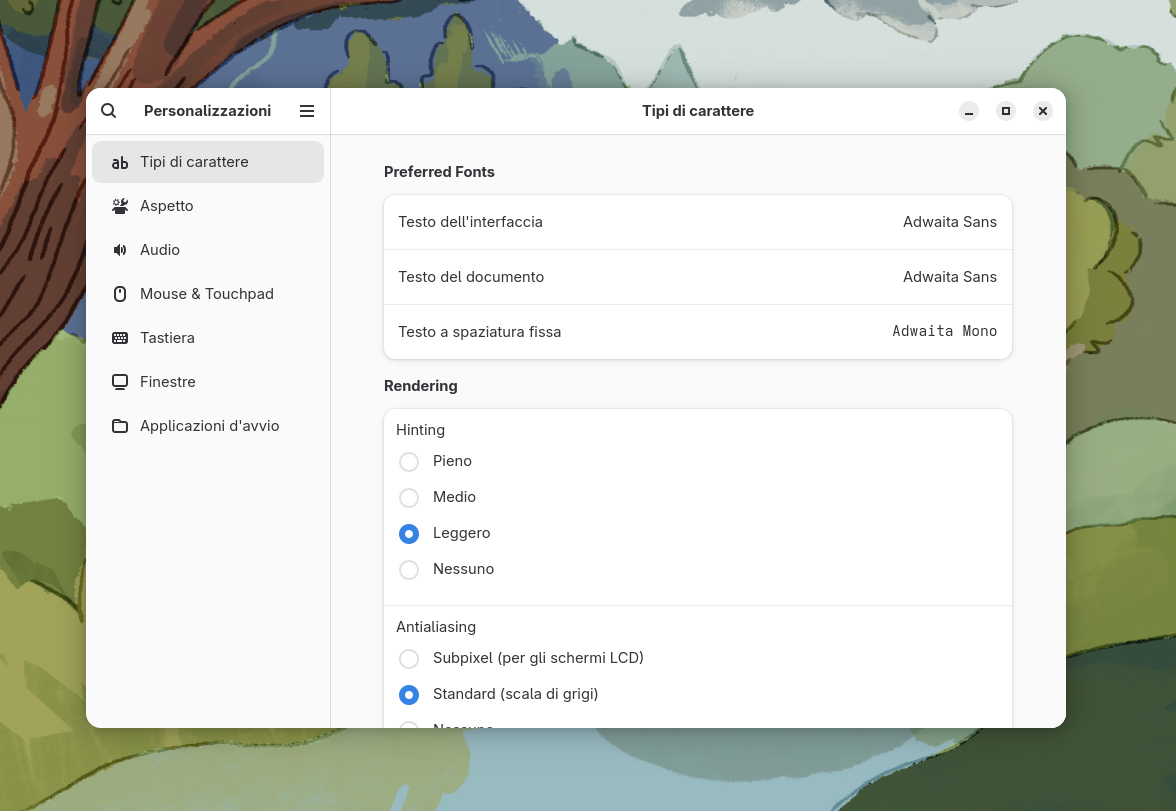
Task: Click the mouse icon beside Mouse & Touchpad
Action: (x=120, y=294)
